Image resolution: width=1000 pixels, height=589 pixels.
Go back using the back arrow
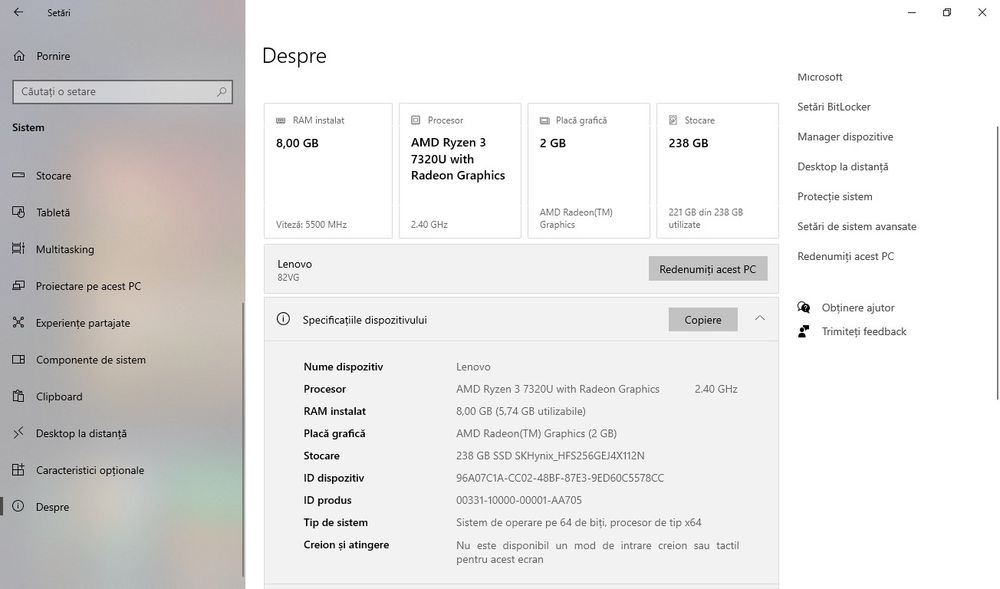coord(18,12)
